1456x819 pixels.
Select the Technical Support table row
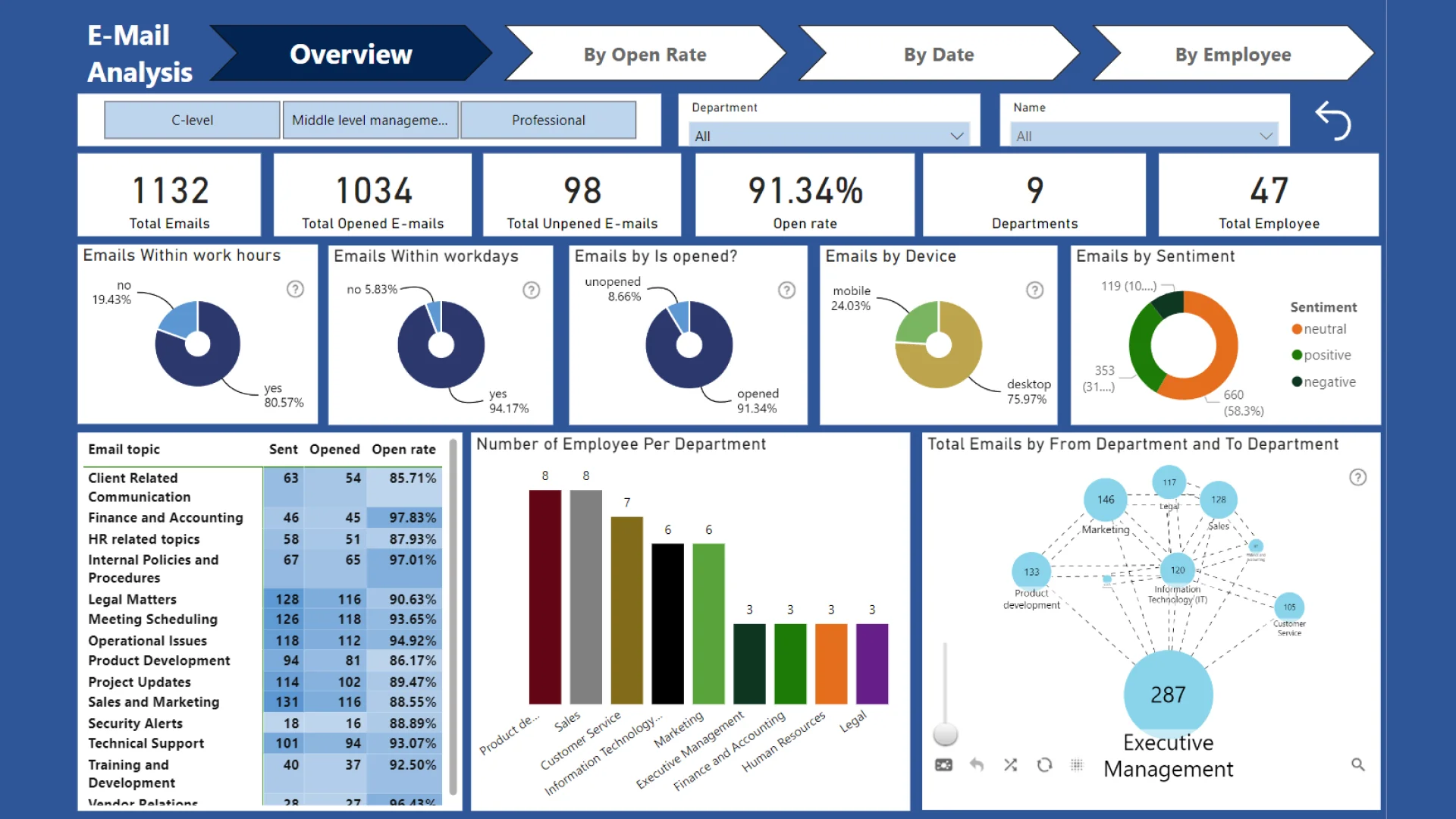(x=262, y=743)
